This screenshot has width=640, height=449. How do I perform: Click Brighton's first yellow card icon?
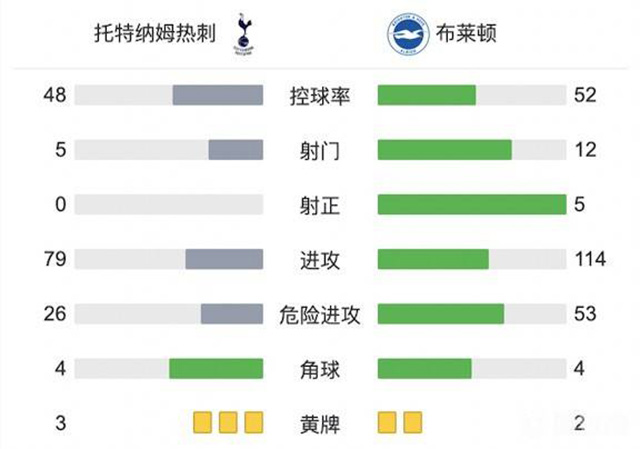tap(387, 422)
